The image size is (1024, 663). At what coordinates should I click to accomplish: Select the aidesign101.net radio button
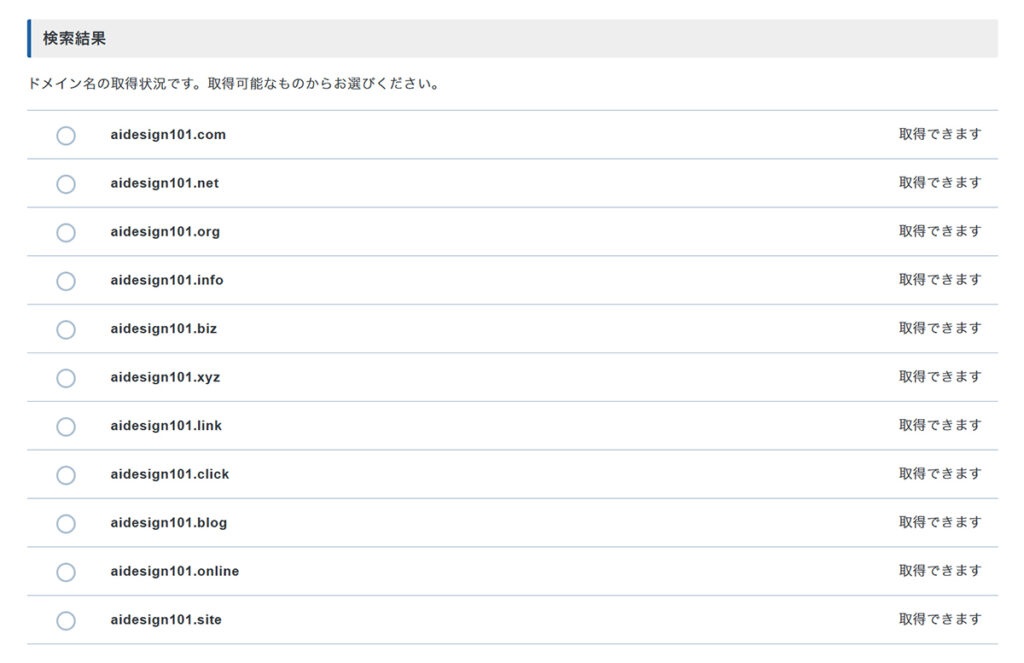click(66, 184)
